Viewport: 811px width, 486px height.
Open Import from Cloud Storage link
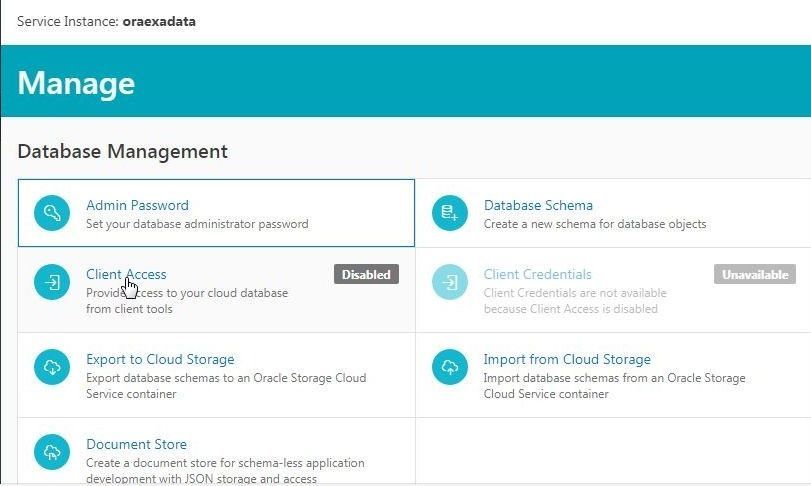click(x=567, y=359)
